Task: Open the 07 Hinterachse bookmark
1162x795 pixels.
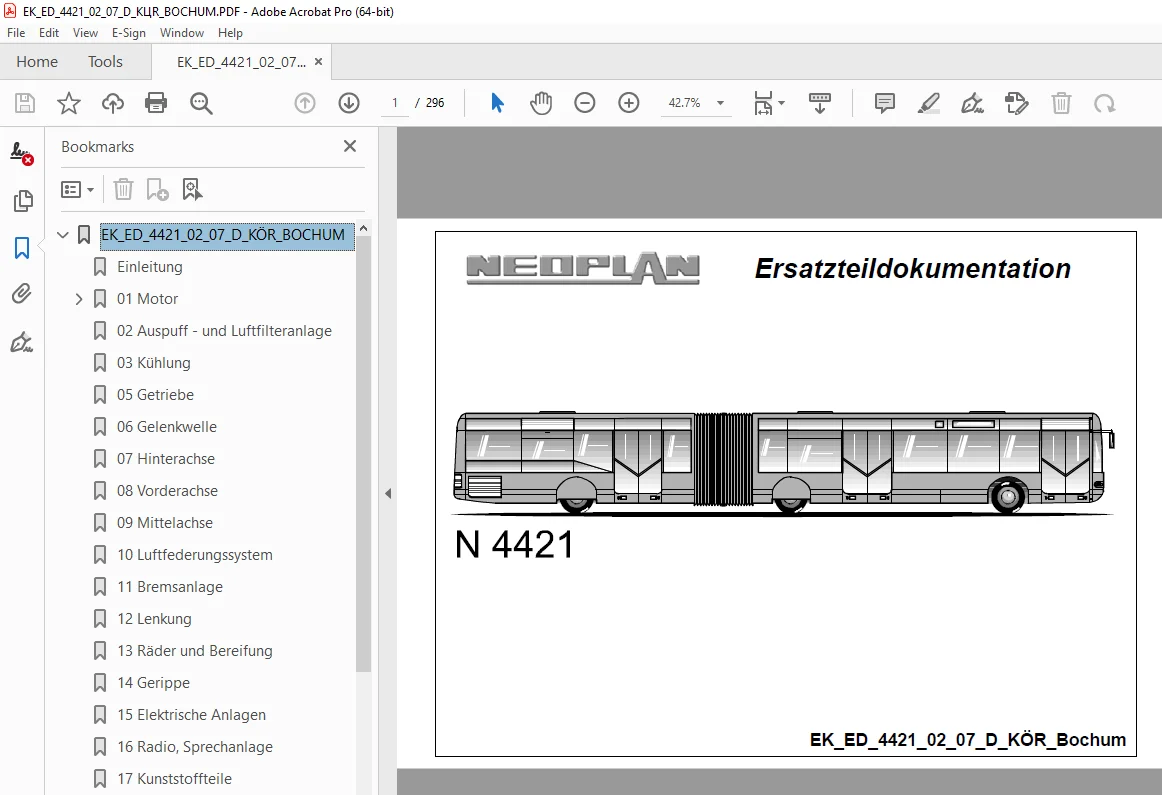Action: pos(166,459)
